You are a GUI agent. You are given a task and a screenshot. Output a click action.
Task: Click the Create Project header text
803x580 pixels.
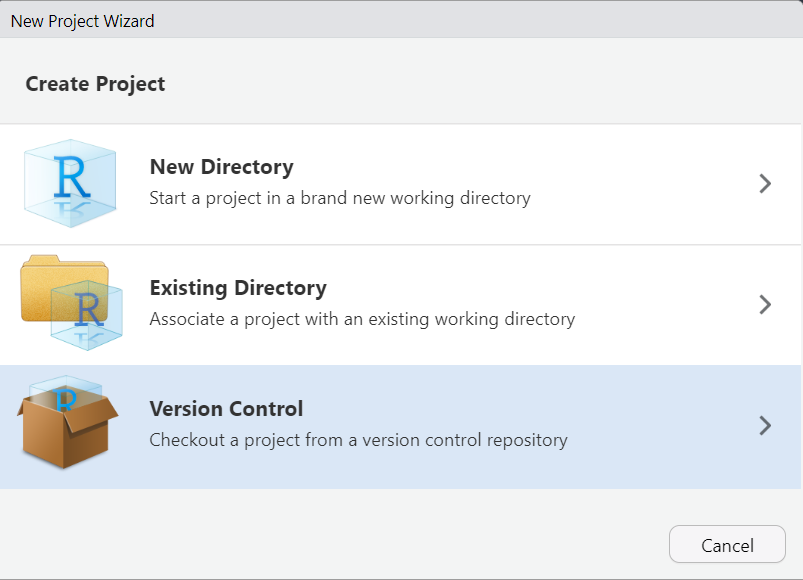[x=95, y=84]
